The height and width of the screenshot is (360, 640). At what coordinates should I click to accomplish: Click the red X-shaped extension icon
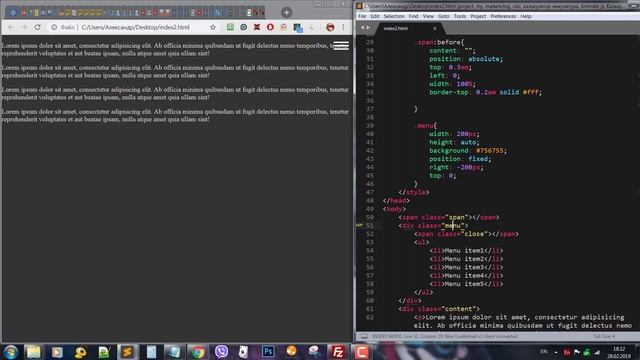click(x=257, y=27)
